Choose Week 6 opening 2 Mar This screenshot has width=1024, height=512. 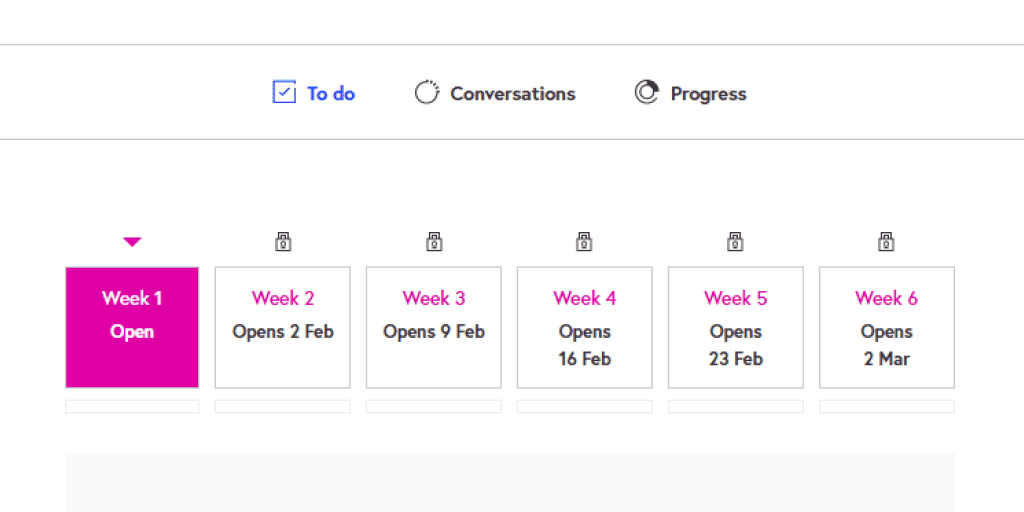pos(886,327)
